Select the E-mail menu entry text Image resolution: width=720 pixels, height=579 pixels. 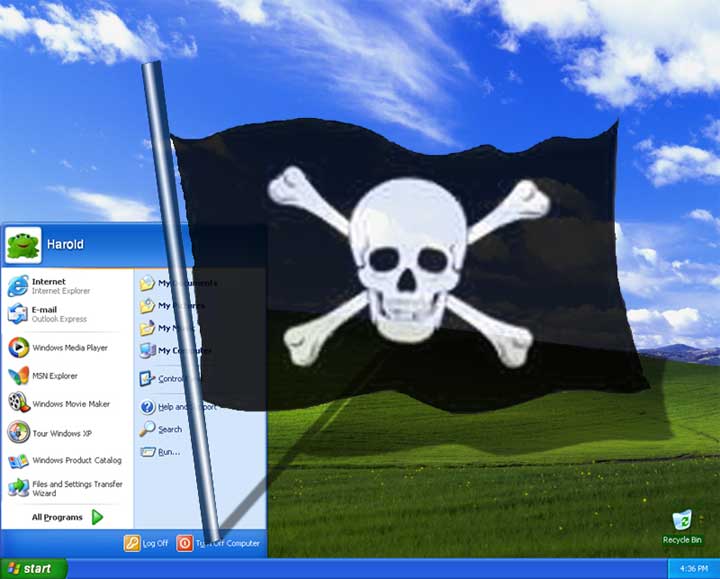45,309
